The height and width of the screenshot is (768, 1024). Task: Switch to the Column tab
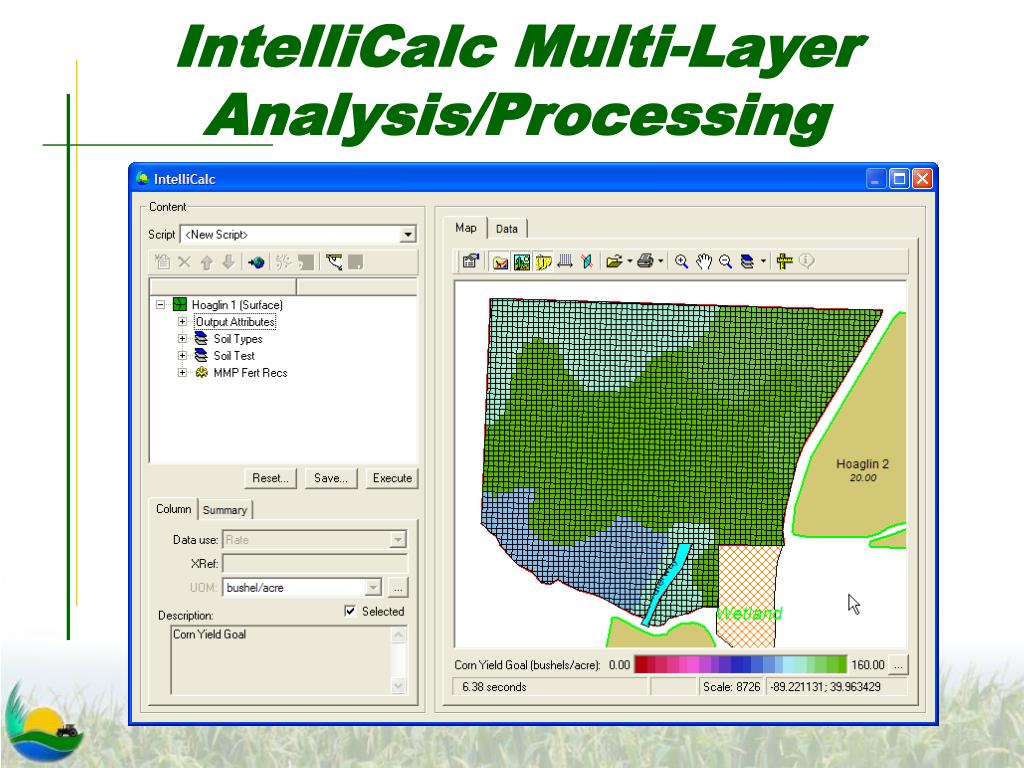(x=173, y=509)
